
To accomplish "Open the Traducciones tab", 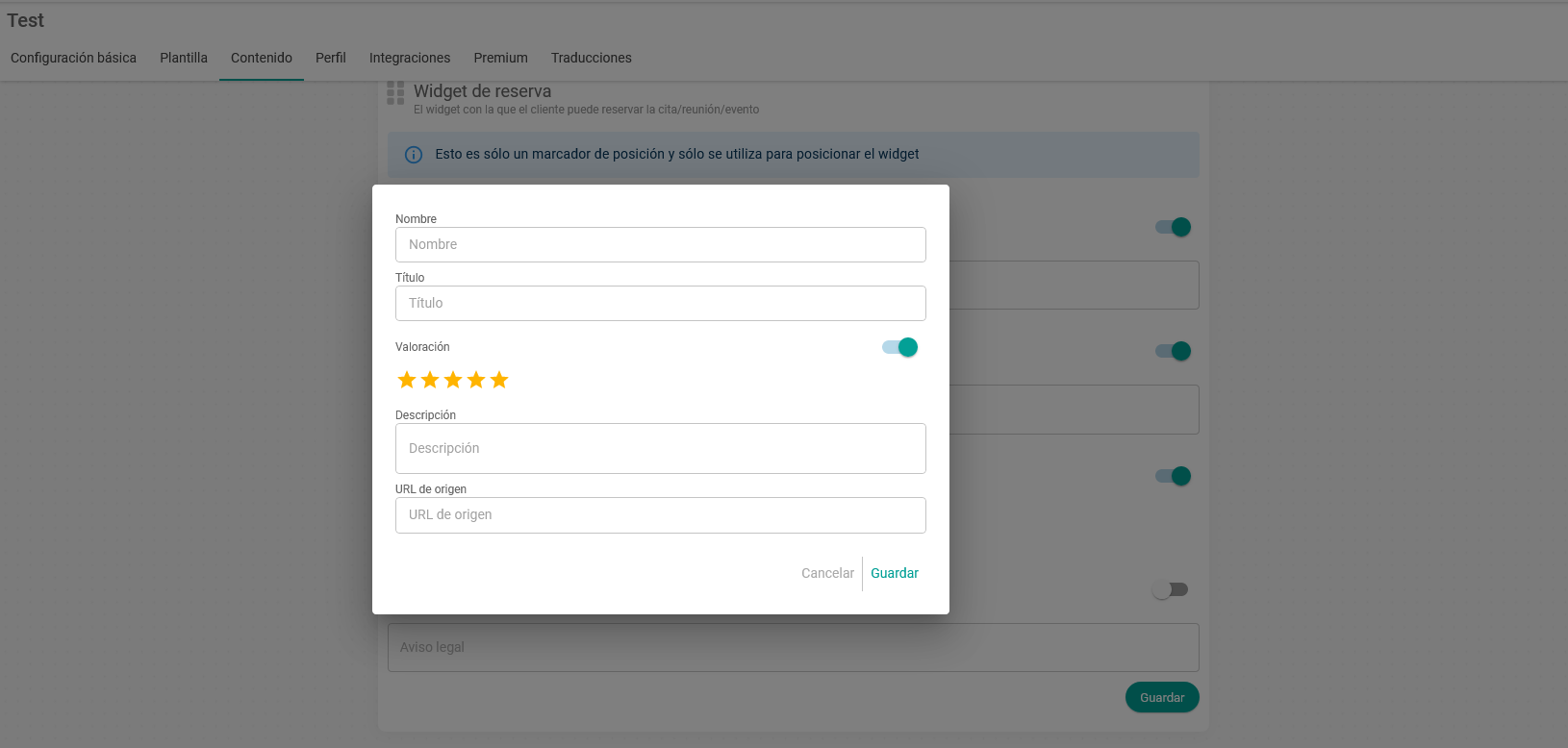I will click(592, 58).
